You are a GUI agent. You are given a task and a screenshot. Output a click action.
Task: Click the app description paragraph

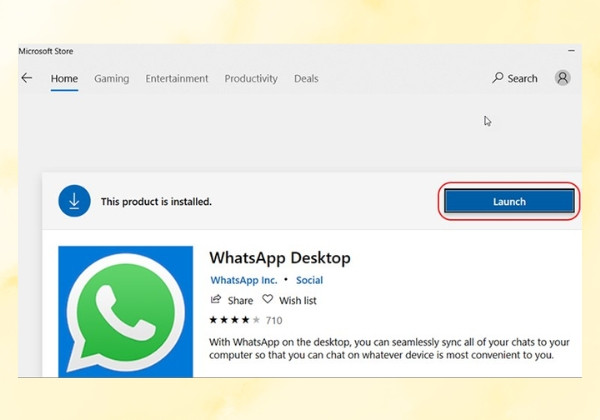click(389, 348)
